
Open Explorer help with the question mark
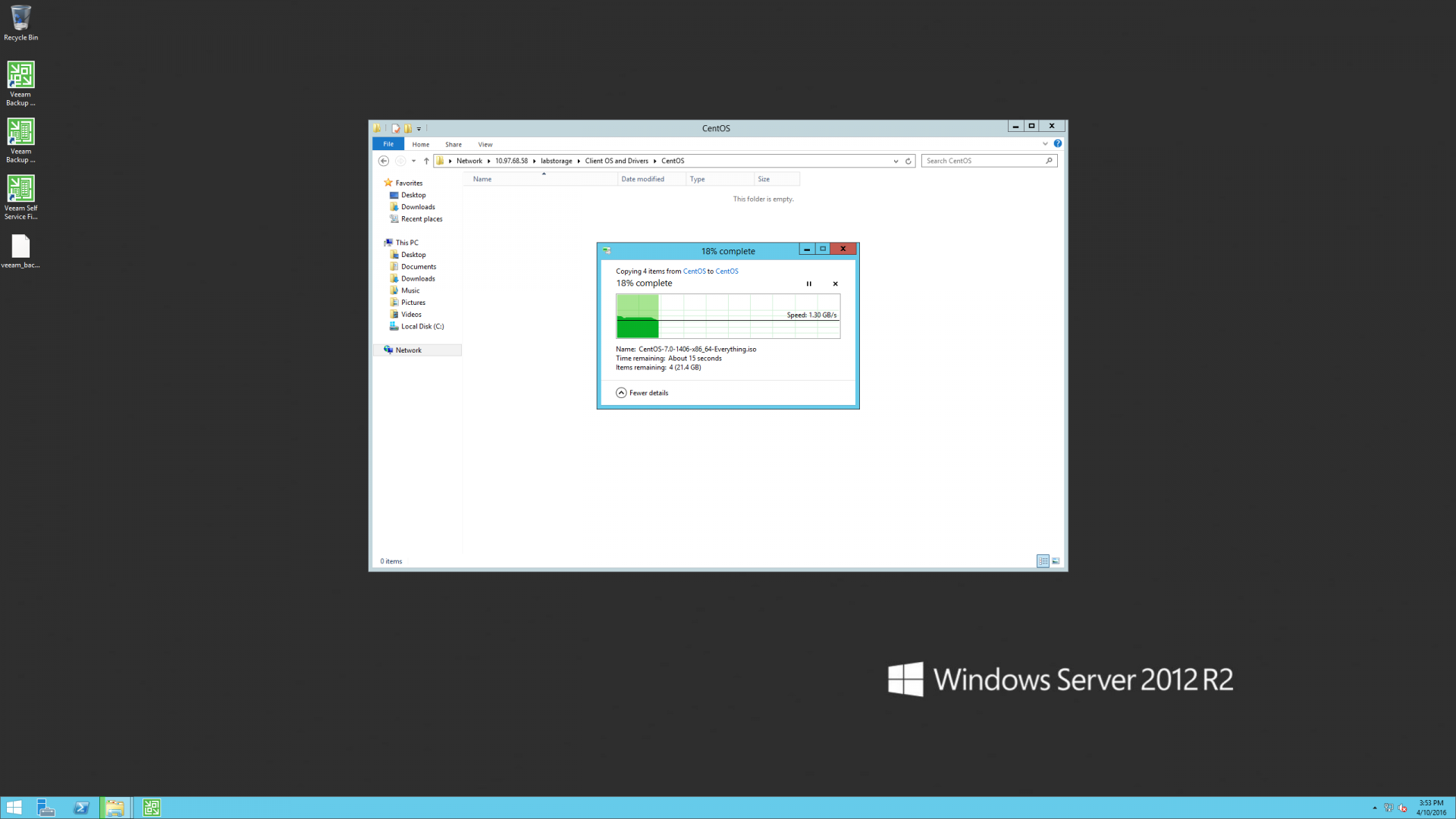[x=1057, y=143]
